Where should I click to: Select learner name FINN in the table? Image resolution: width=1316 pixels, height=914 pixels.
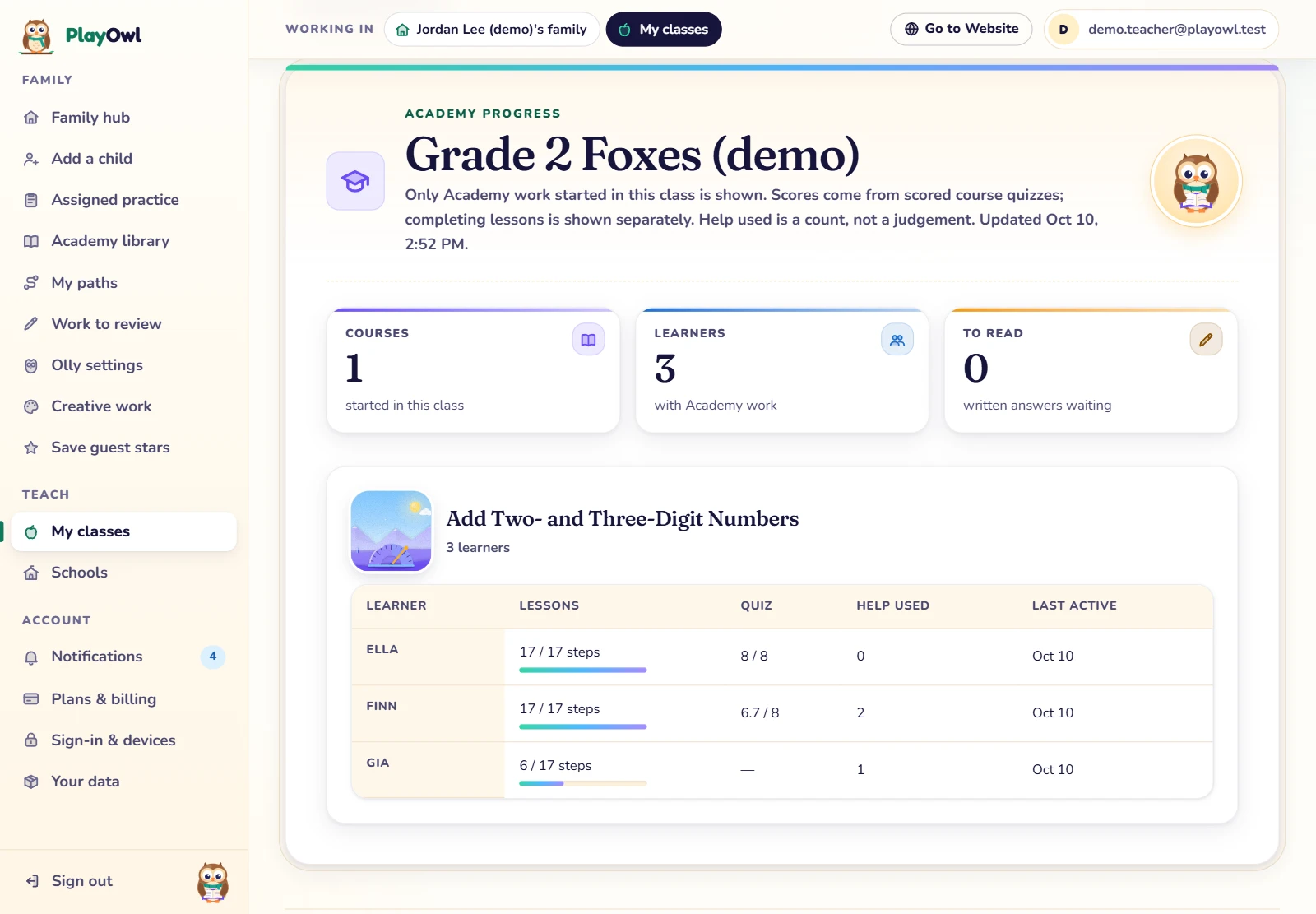pyautogui.click(x=382, y=706)
